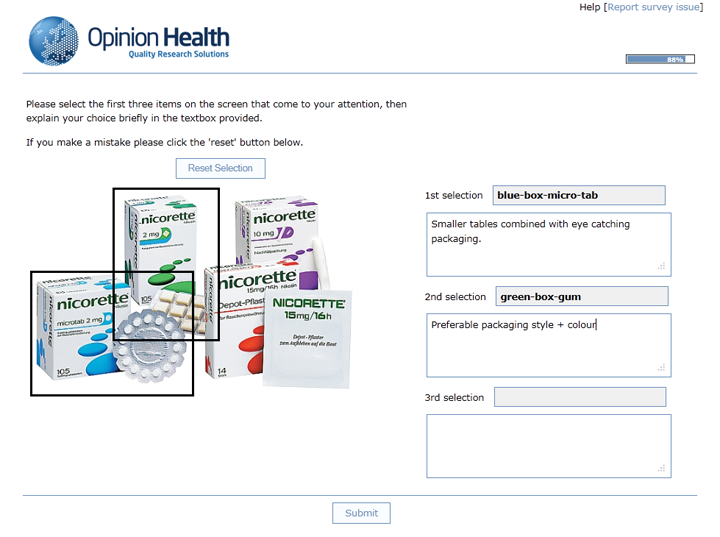Click resize grip of 2nd explanation textbox
This screenshot has height=537, width=720.
tap(662, 367)
